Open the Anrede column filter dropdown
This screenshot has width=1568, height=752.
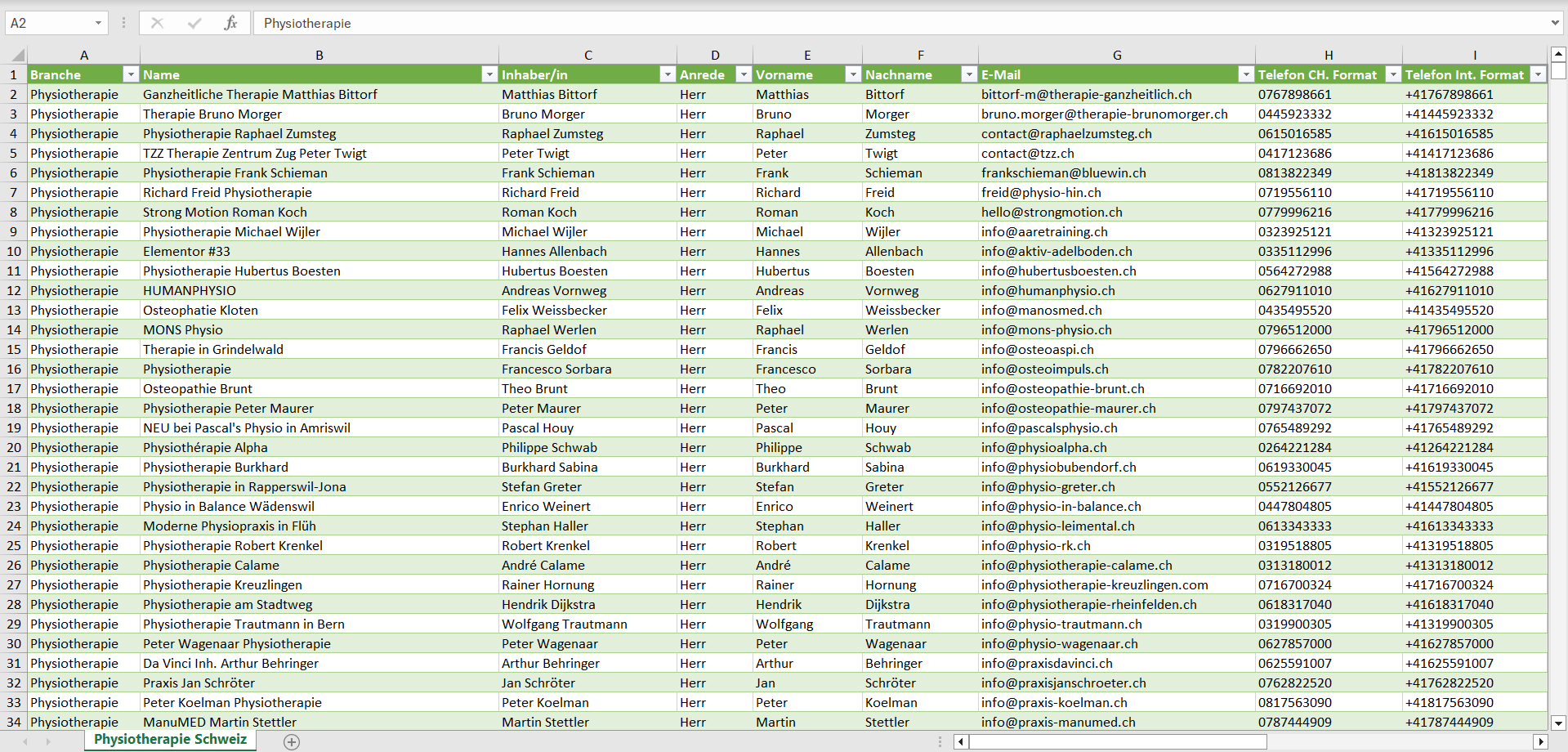[x=744, y=74]
